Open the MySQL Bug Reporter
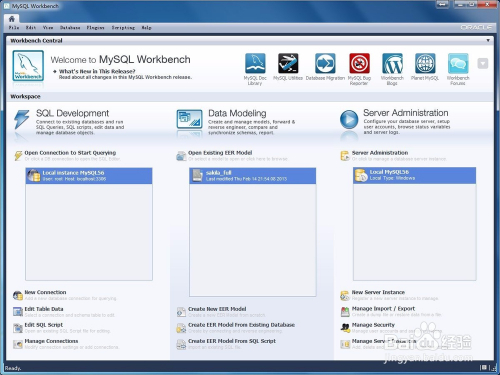 [359, 63]
